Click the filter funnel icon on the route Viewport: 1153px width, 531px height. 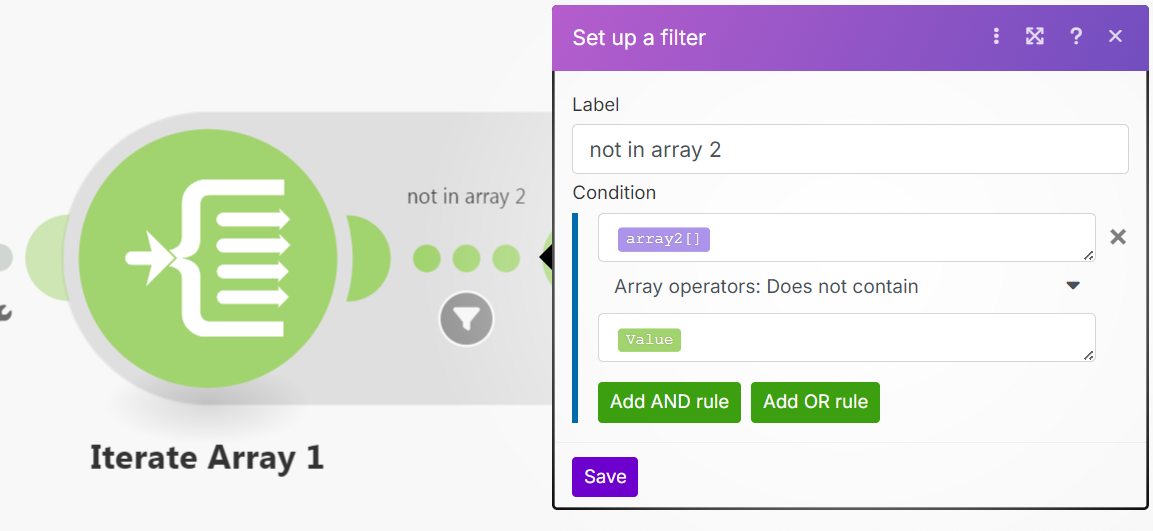tap(466, 319)
